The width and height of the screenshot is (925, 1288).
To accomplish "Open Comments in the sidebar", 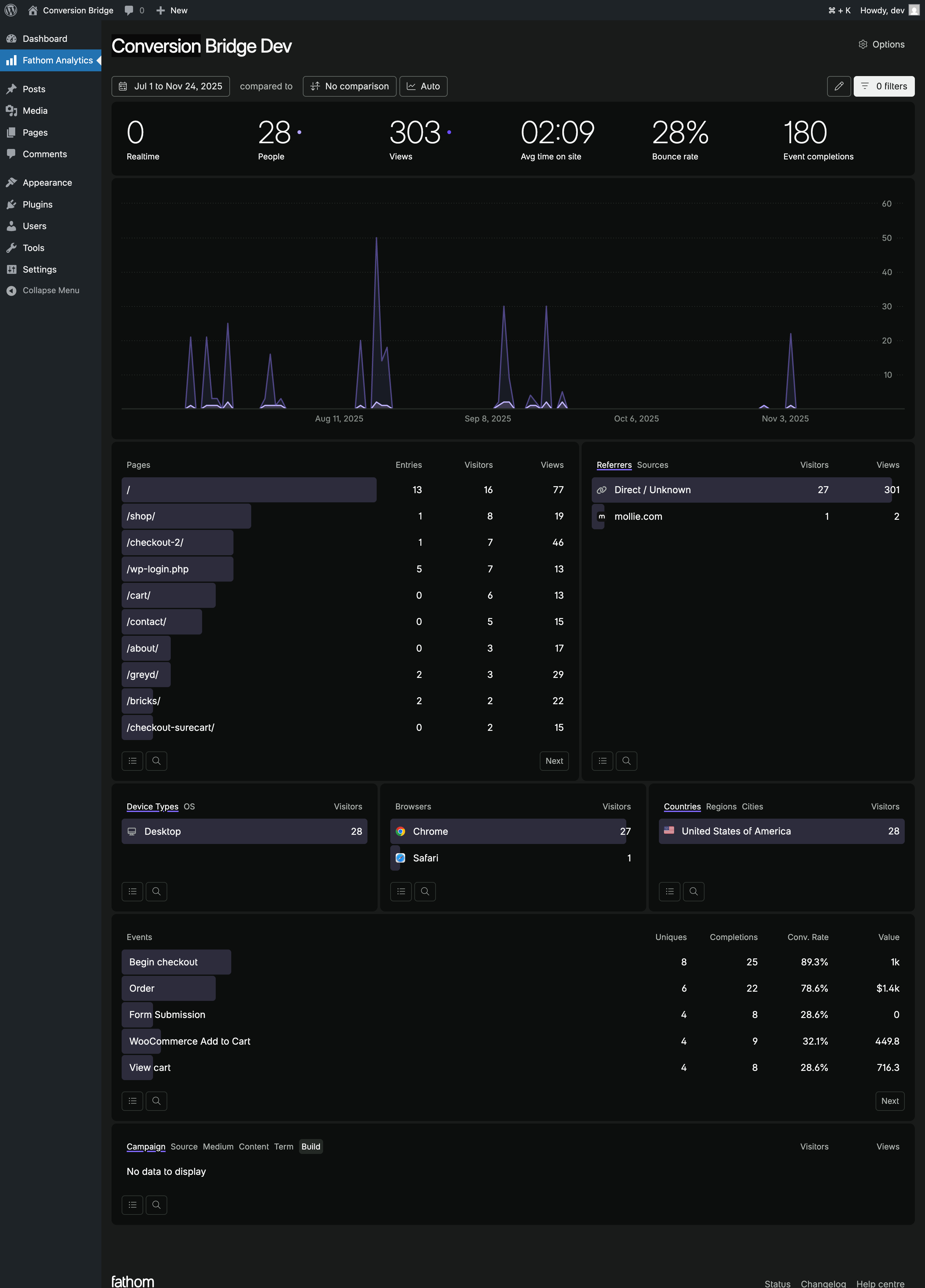I will pos(50,154).
